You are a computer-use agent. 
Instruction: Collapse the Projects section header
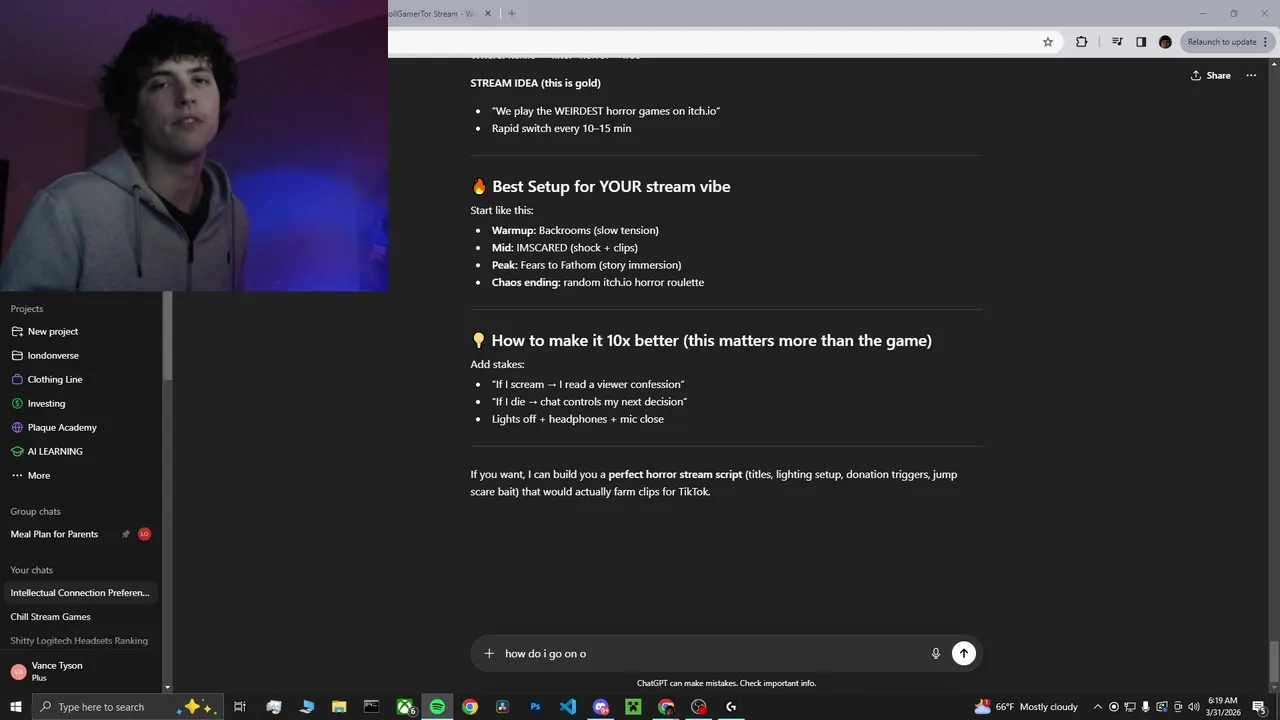[27, 309]
